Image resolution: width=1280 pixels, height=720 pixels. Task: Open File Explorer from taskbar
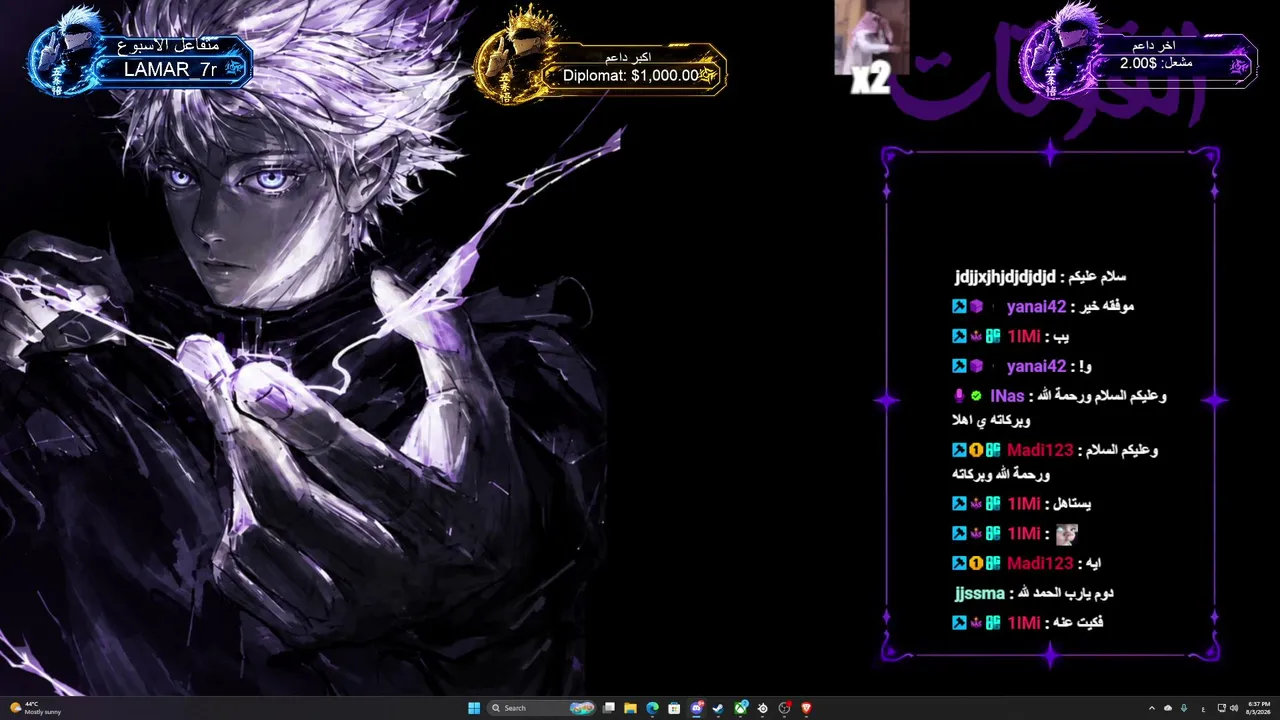tap(630, 708)
